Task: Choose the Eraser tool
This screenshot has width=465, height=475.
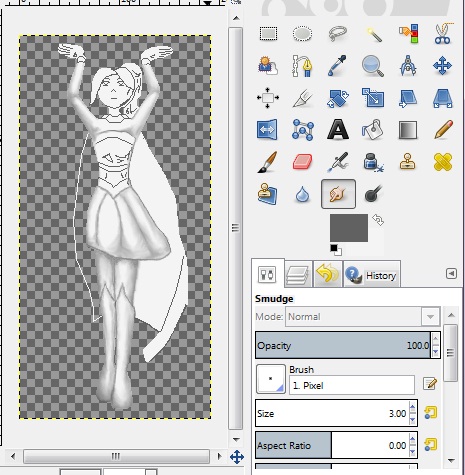Action: [x=302, y=161]
